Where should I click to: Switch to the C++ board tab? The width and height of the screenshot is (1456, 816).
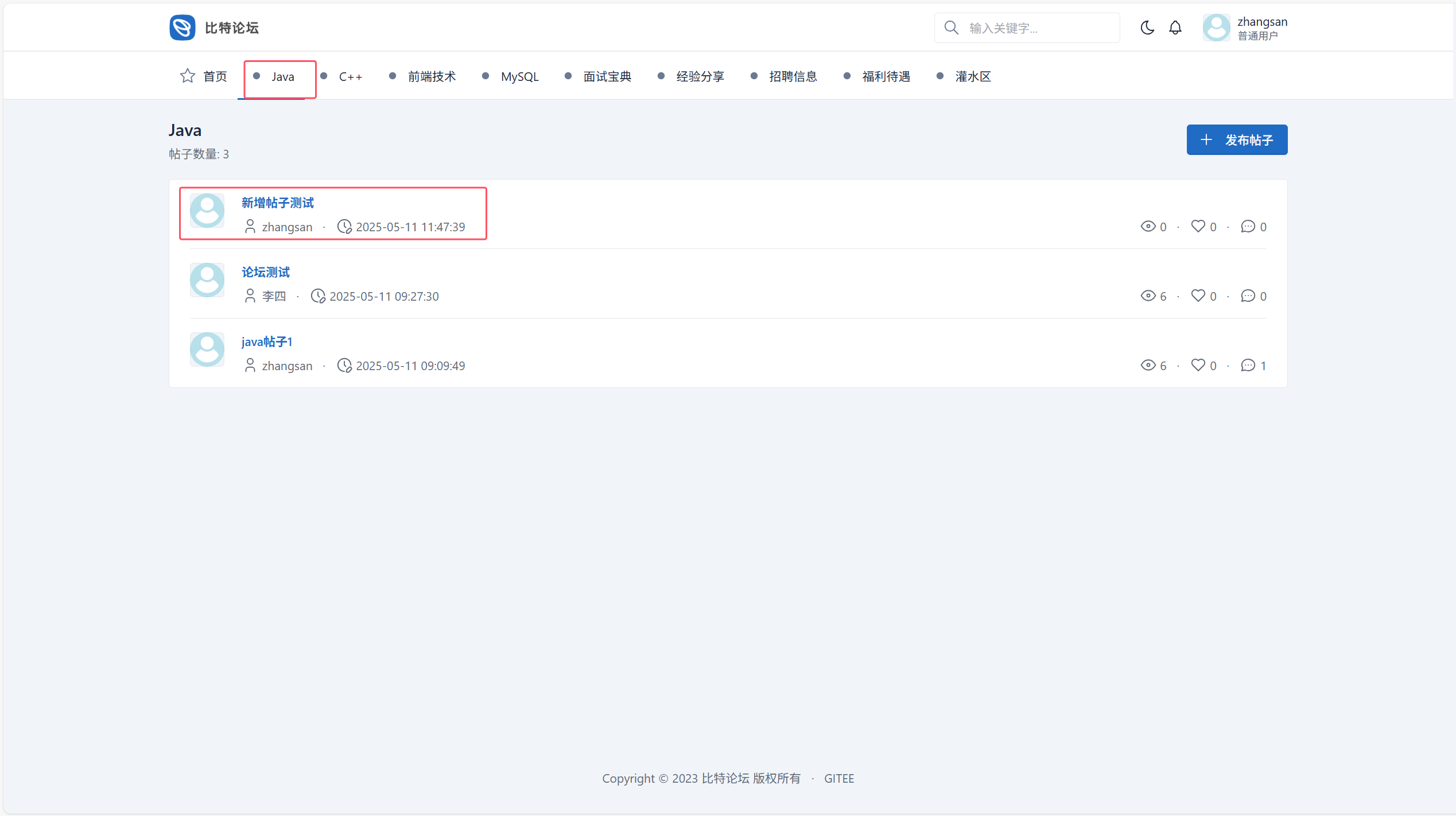[350, 76]
